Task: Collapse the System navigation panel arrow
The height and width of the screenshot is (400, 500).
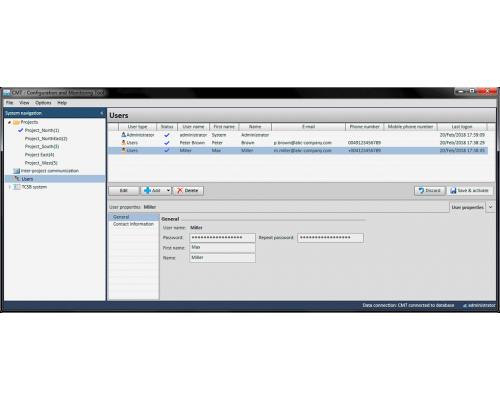Action: pos(102,113)
